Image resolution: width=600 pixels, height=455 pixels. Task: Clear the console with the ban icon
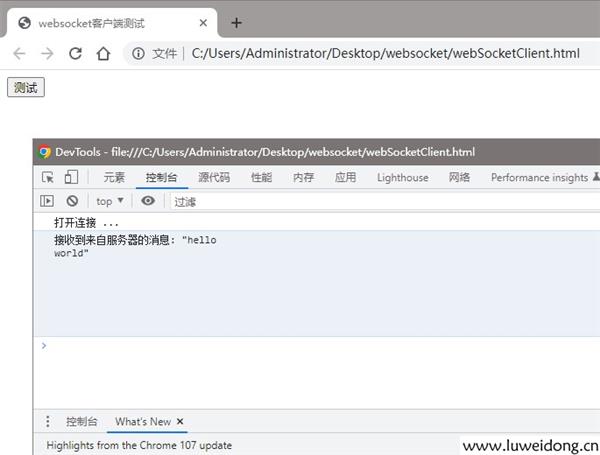pos(72,201)
